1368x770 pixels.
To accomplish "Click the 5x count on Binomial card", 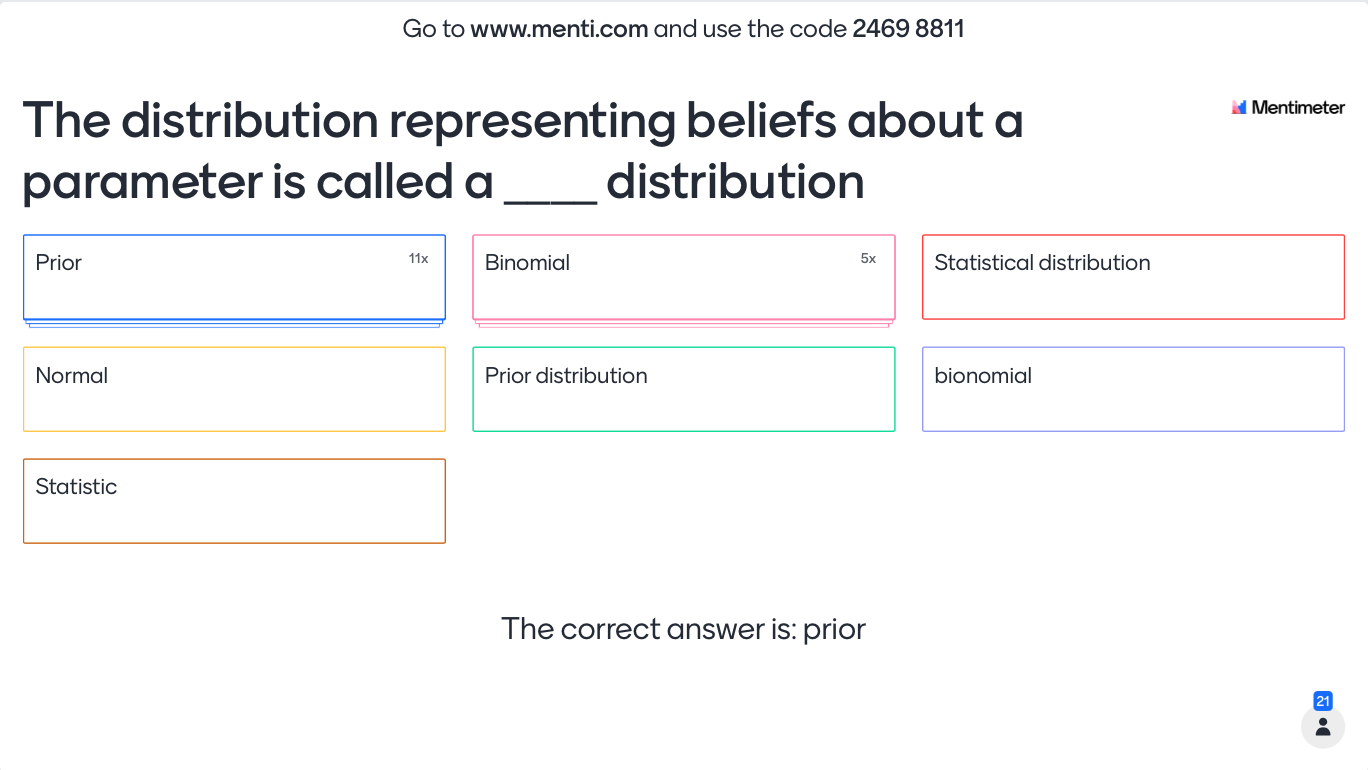I will pyautogui.click(x=868, y=259).
